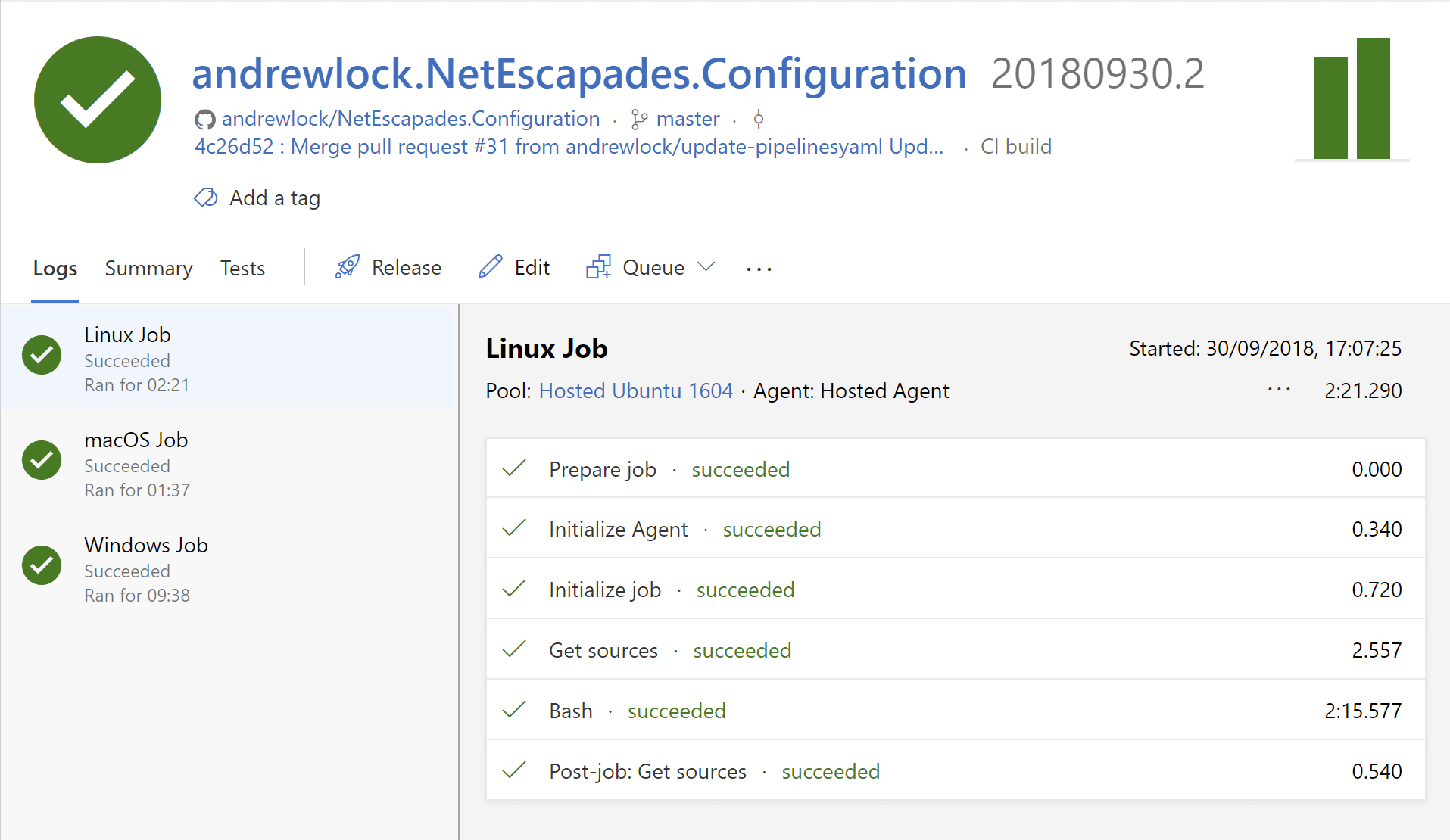This screenshot has width=1450, height=840.
Task: Click the checkmark beside Prepare job
Action: click(514, 468)
